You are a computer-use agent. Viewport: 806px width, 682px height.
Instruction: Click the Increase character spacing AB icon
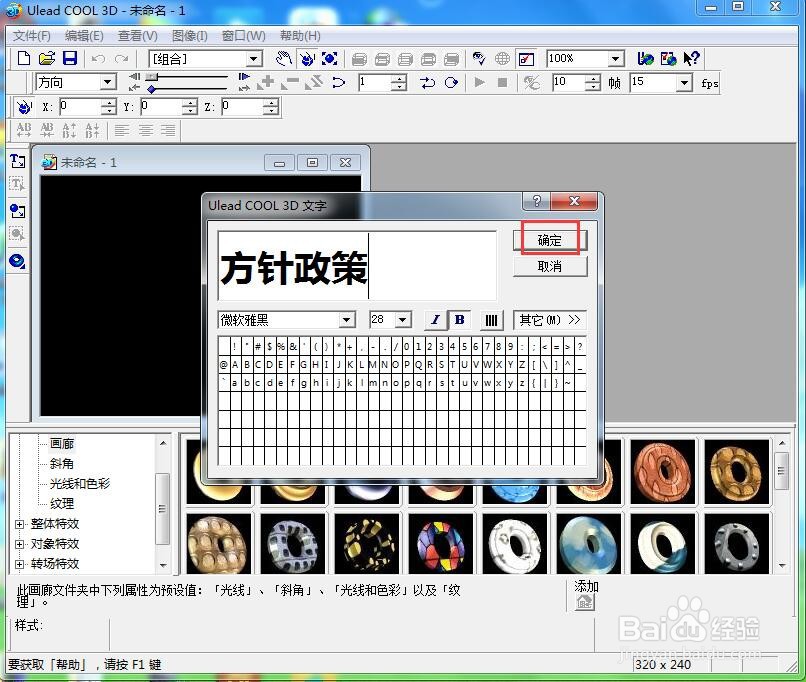24,130
